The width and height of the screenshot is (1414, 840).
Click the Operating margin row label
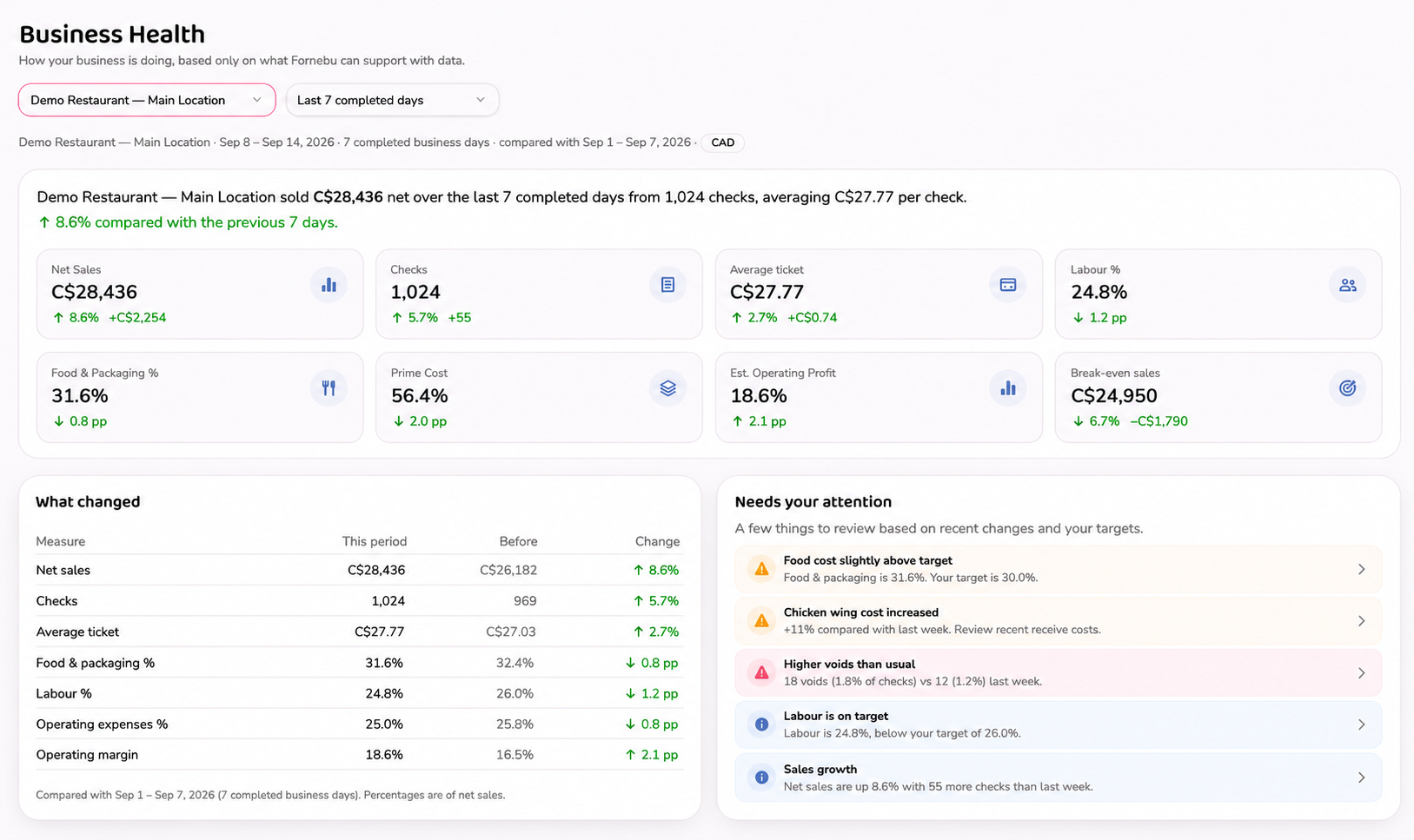coord(87,755)
